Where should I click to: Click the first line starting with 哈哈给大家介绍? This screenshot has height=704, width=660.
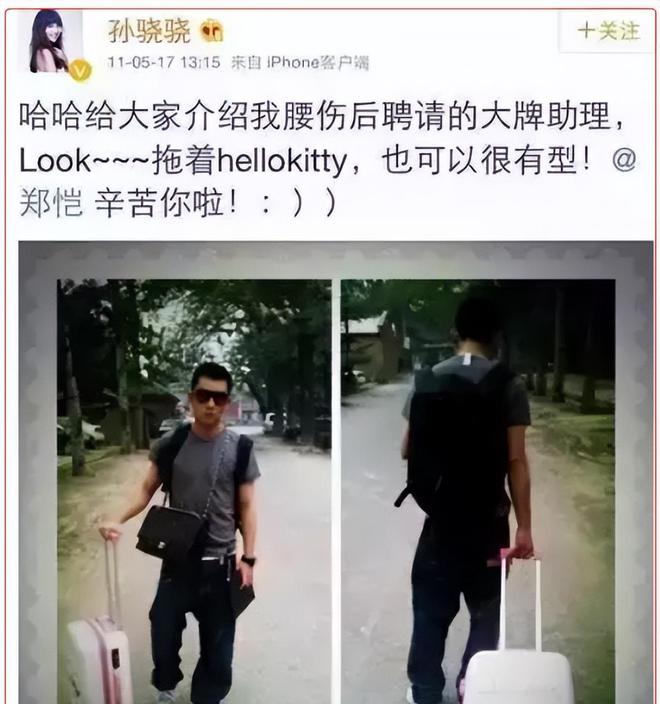pos(321,116)
